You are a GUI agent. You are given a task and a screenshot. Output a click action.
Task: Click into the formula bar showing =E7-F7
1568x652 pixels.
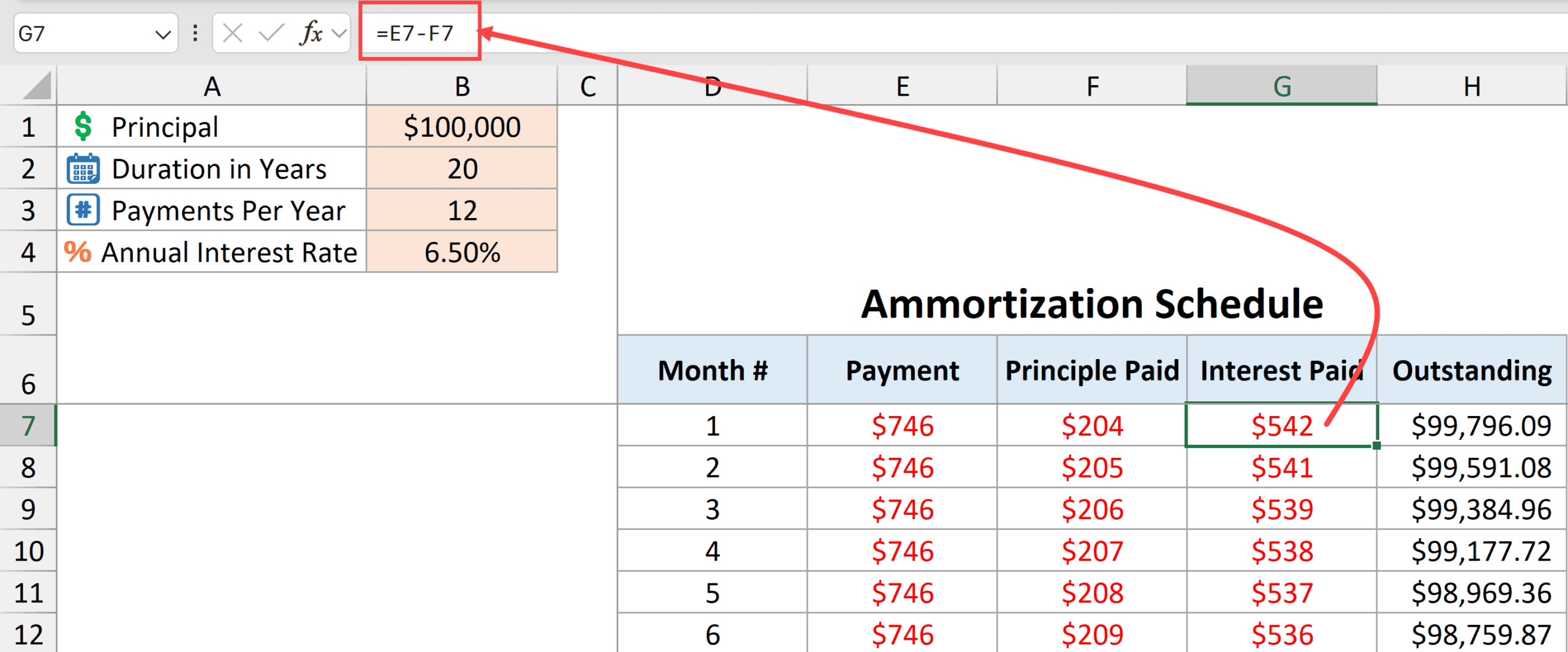pyautogui.click(x=735, y=33)
